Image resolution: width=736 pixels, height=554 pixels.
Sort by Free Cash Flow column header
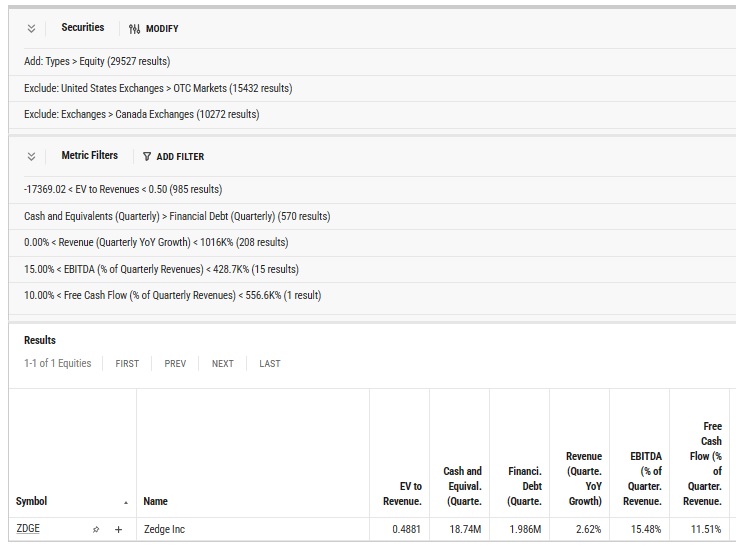tap(702, 464)
